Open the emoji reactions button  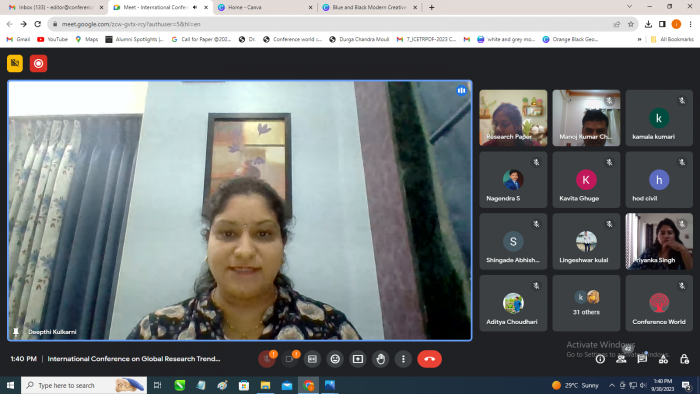335,359
